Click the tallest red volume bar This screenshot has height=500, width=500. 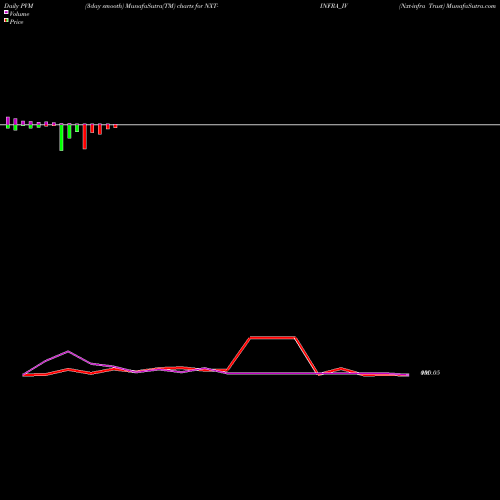(85, 136)
